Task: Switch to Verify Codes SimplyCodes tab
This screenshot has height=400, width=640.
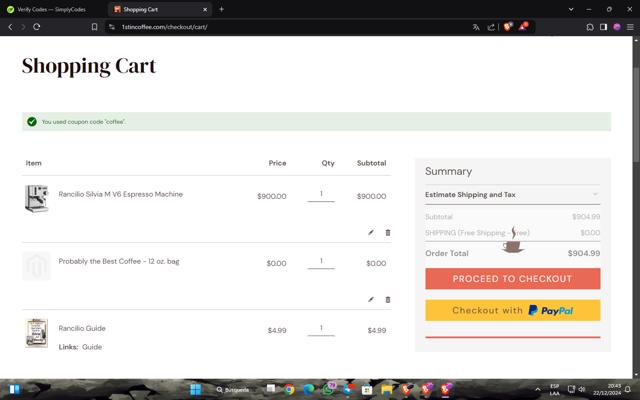Action: point(51,9)
